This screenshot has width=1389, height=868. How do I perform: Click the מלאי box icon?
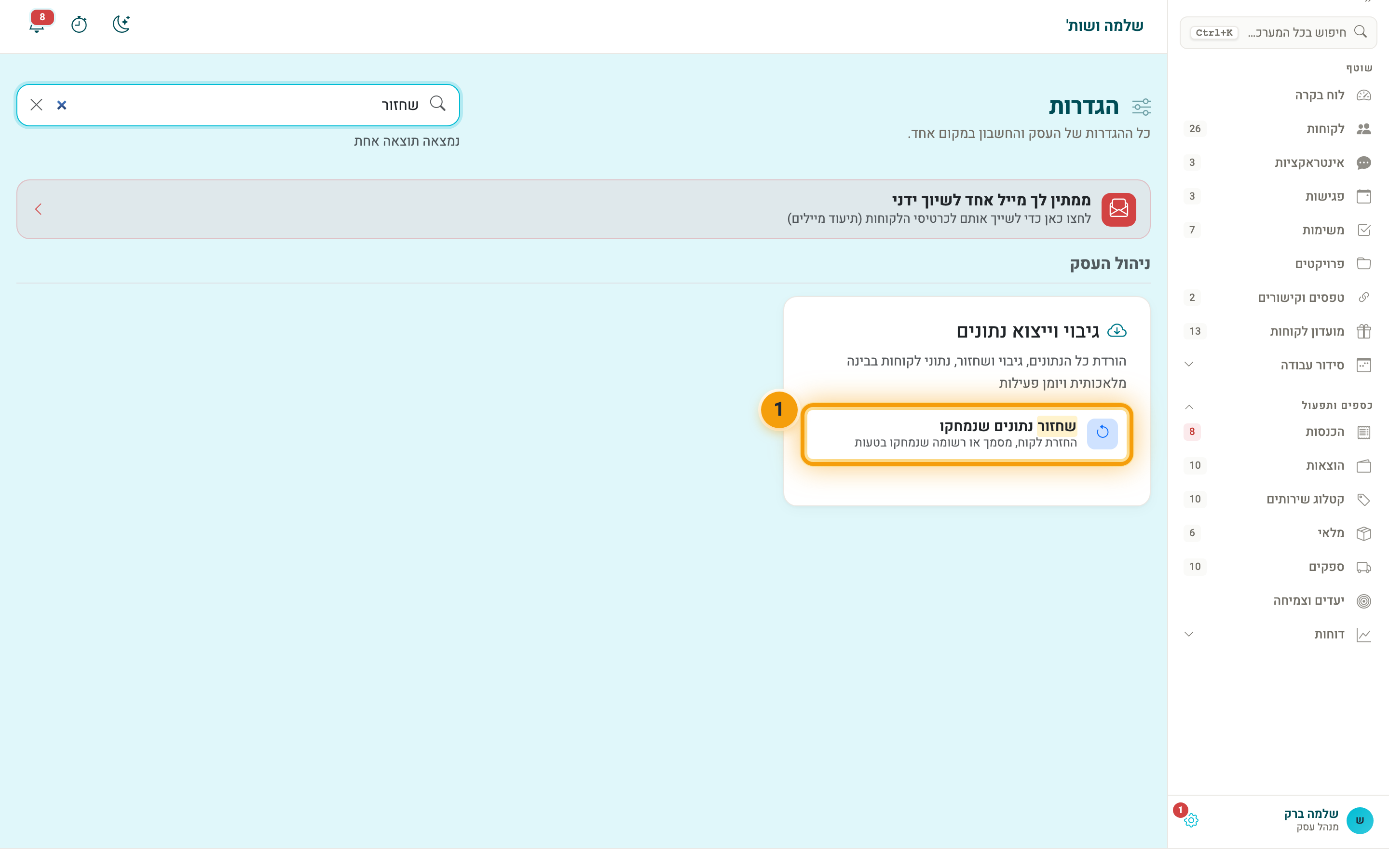(1364, 533)
